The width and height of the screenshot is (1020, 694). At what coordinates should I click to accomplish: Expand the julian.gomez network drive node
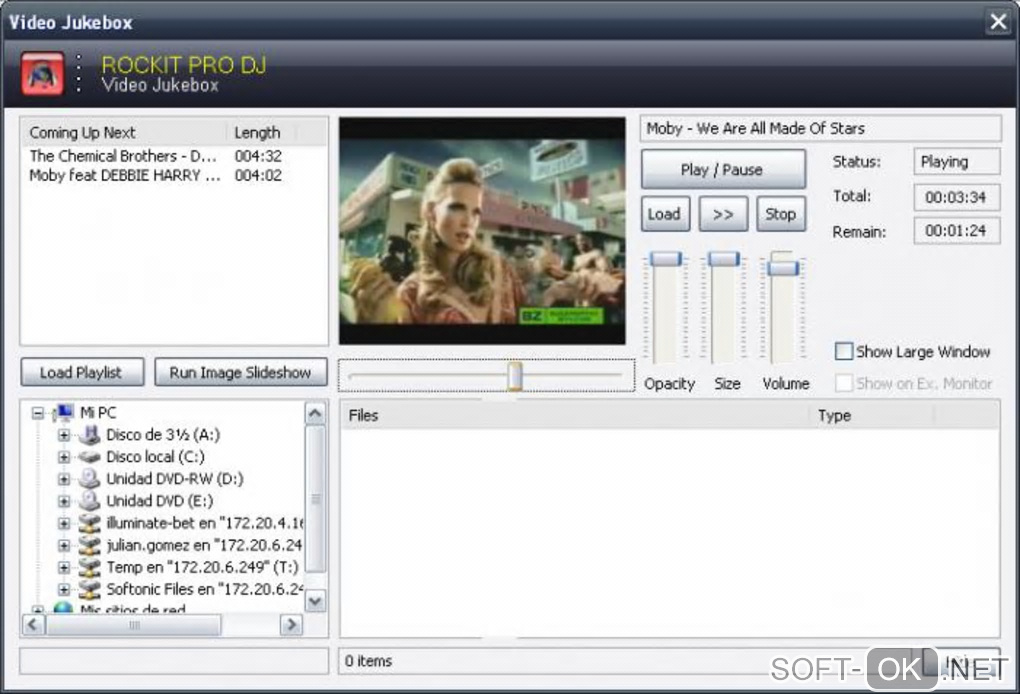[x=64, y=546]
